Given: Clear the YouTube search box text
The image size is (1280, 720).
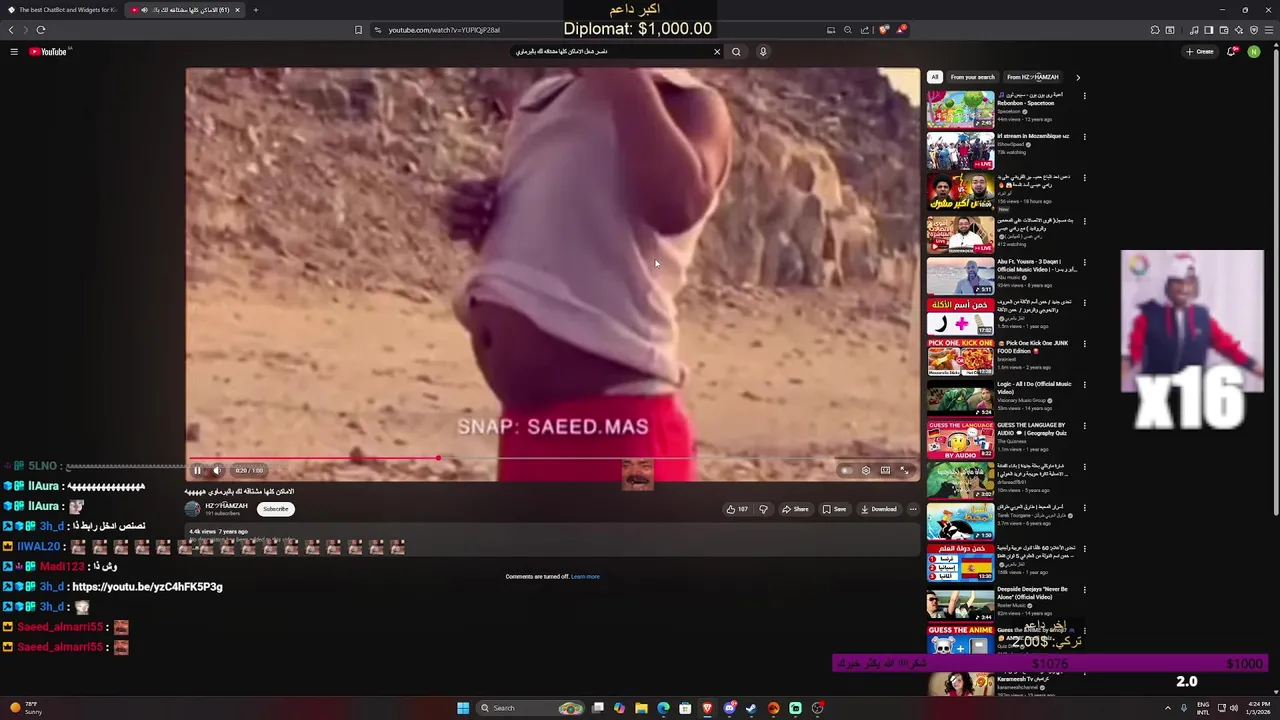Looking at the screenshot, I should click(x=717, y=52).
